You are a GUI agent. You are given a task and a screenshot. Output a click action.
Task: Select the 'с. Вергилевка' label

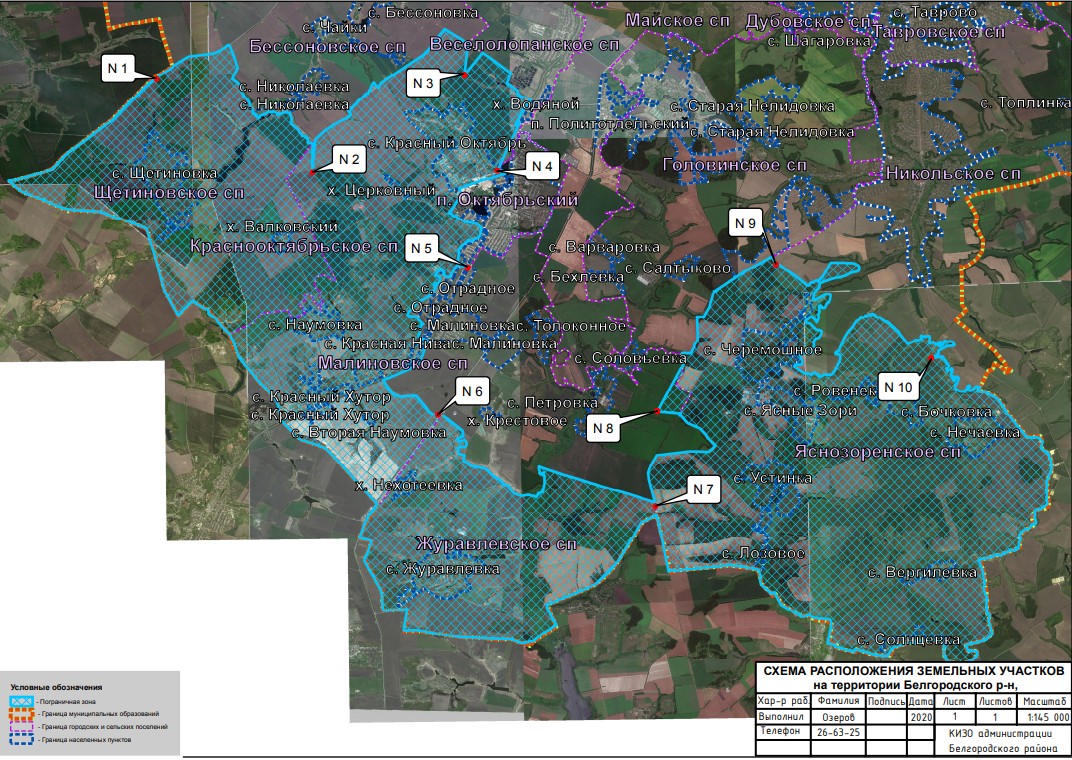pos(923,573)
